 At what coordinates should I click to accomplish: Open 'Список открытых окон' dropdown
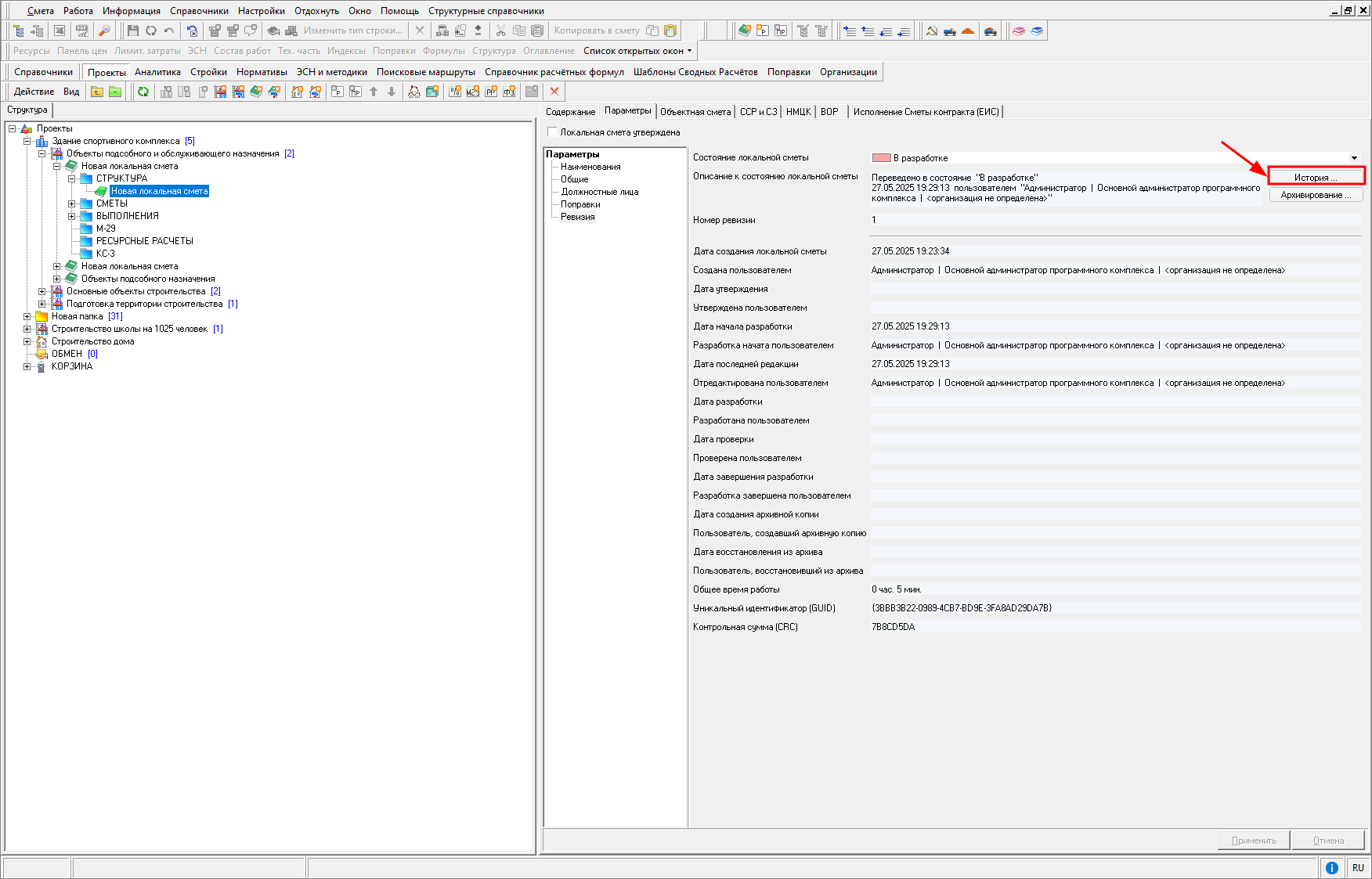(x=637, y=51)
